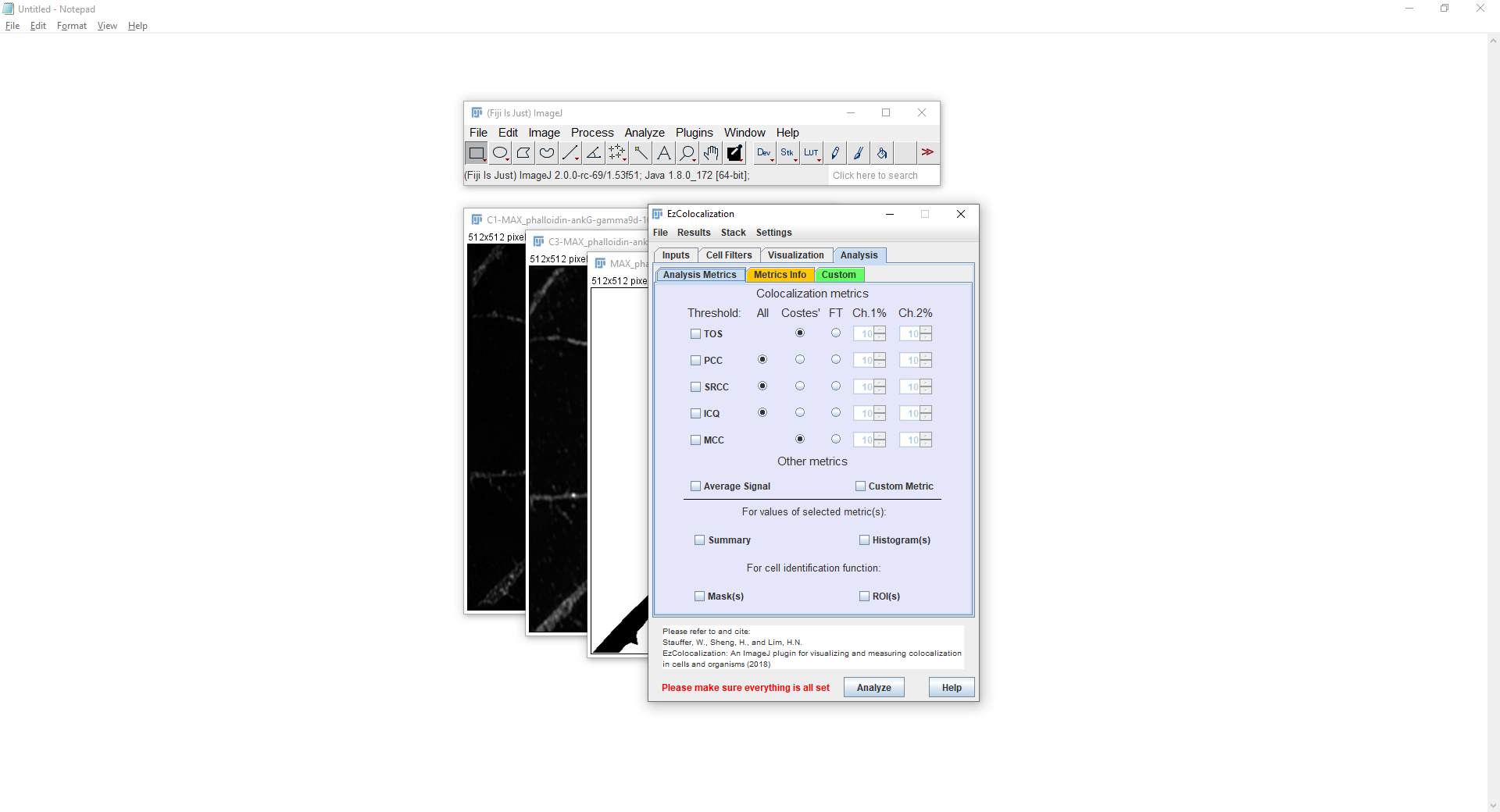This screenshot has height=812, width=1500.
Task: Open EzColocalization Results menu
Action: click(x=694, y=233)
